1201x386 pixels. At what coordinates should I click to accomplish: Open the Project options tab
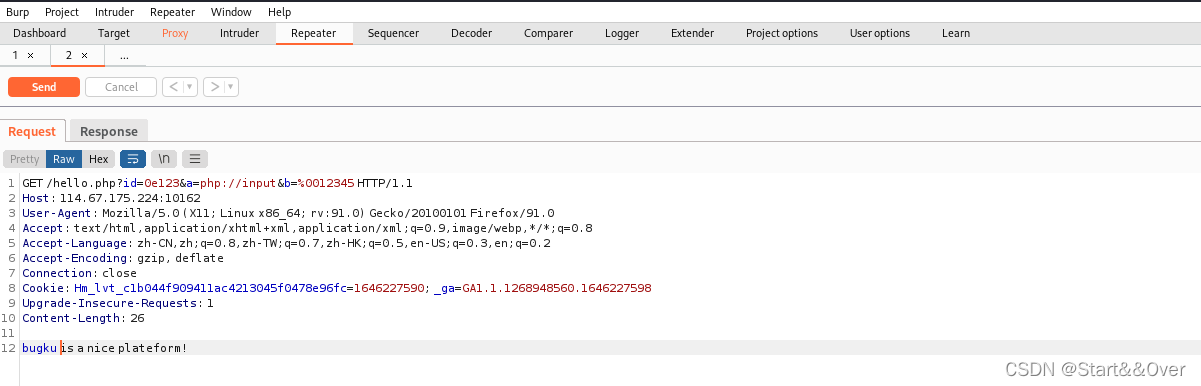click(x=782, y=33)
